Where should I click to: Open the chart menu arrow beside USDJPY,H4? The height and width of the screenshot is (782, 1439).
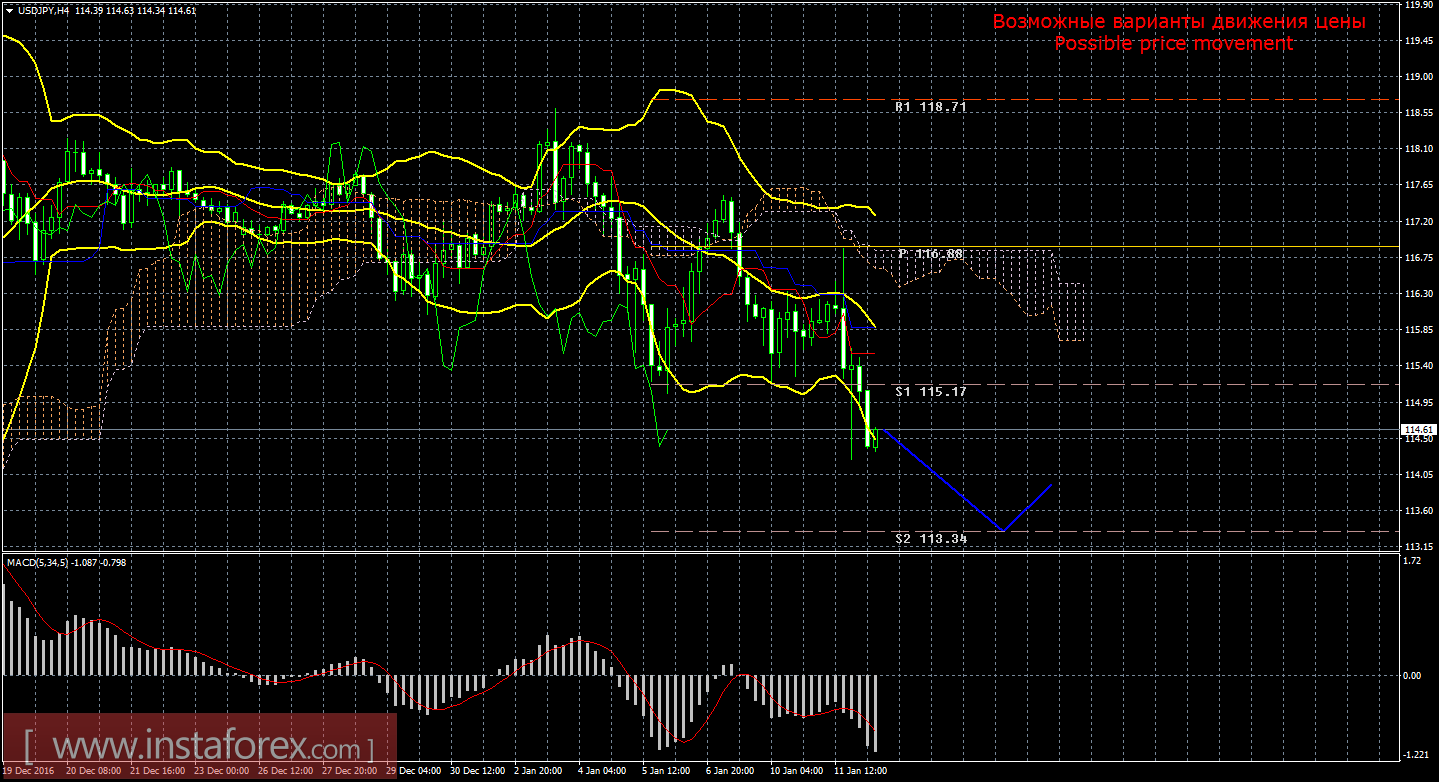coord(9,9)
